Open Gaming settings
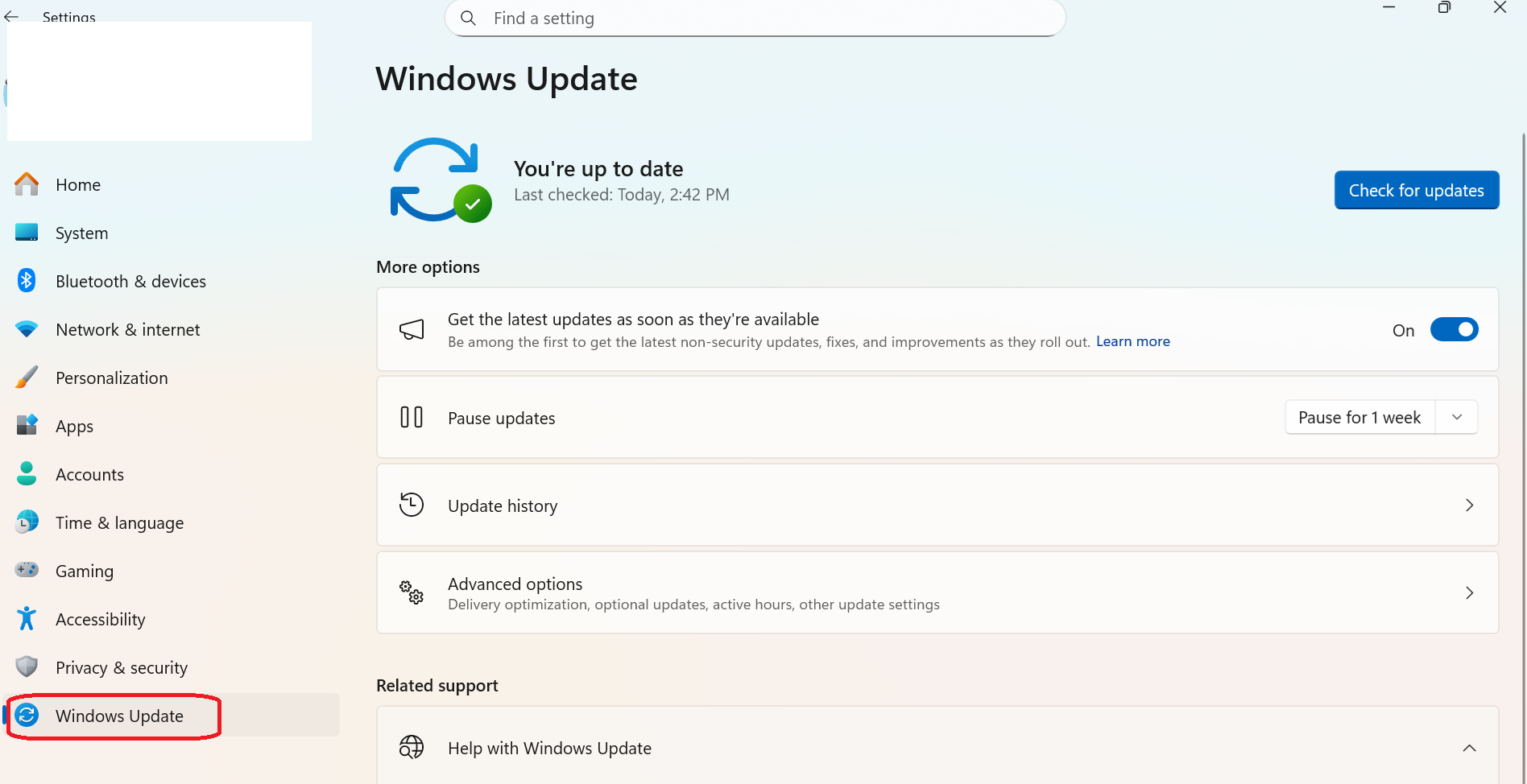 tap(172, 571)
